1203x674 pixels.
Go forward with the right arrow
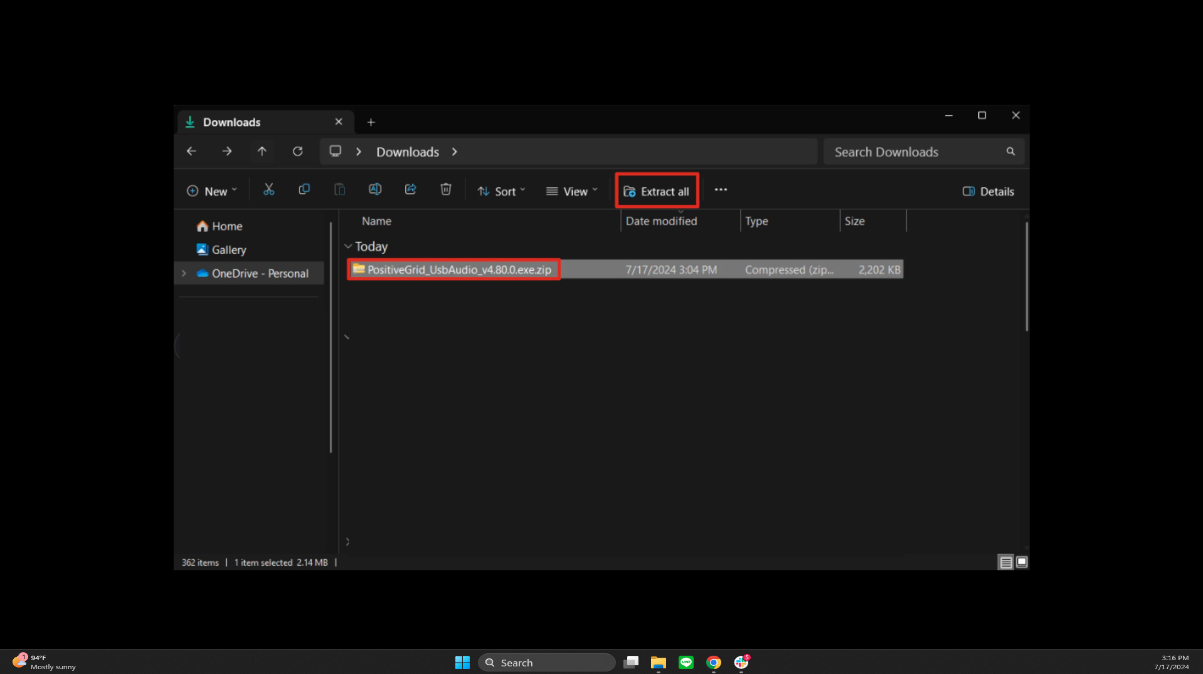(227, 152)
